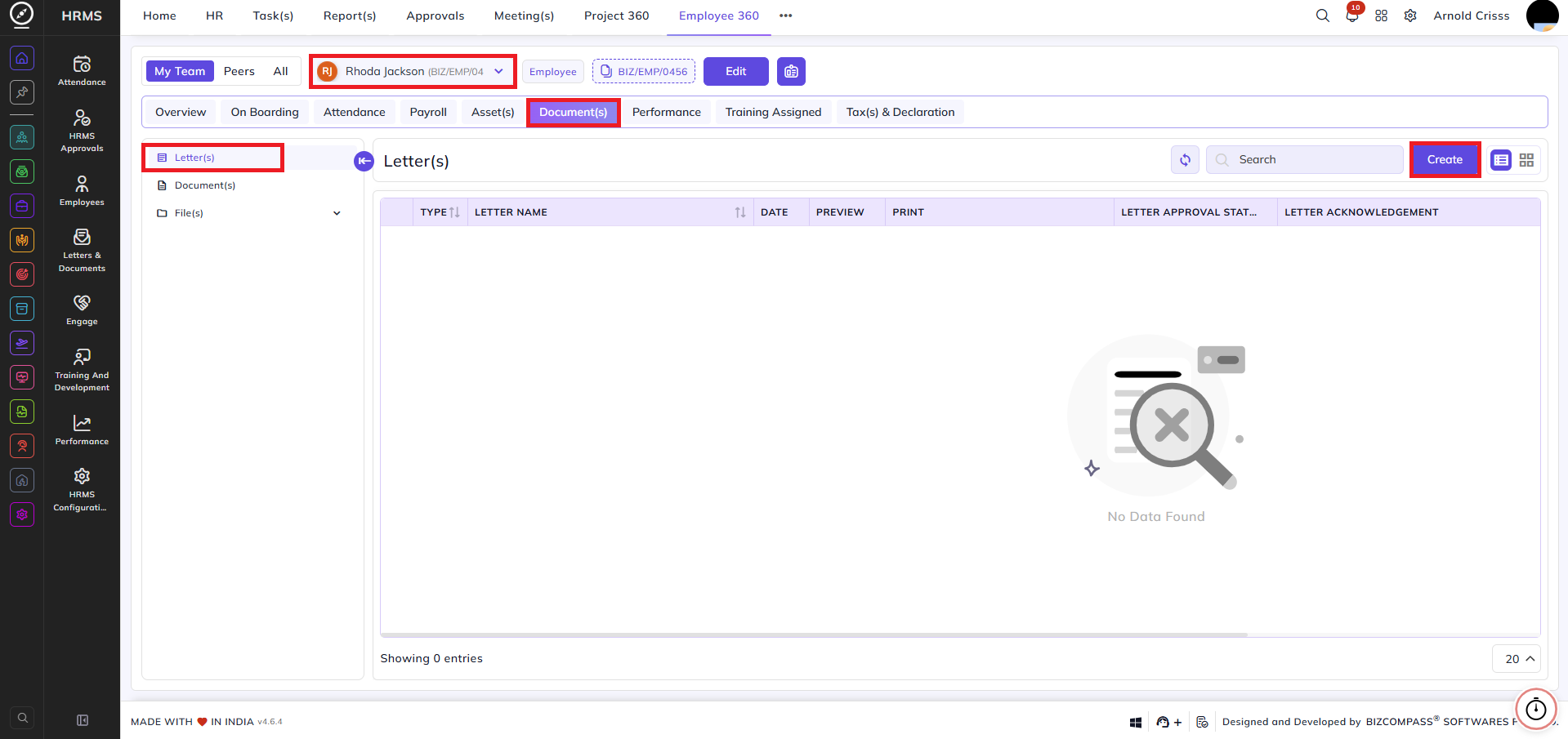Expand the File(s) tree chevron
The height and width of the screenshot is (739, 1568).
(x=337, y=213)
